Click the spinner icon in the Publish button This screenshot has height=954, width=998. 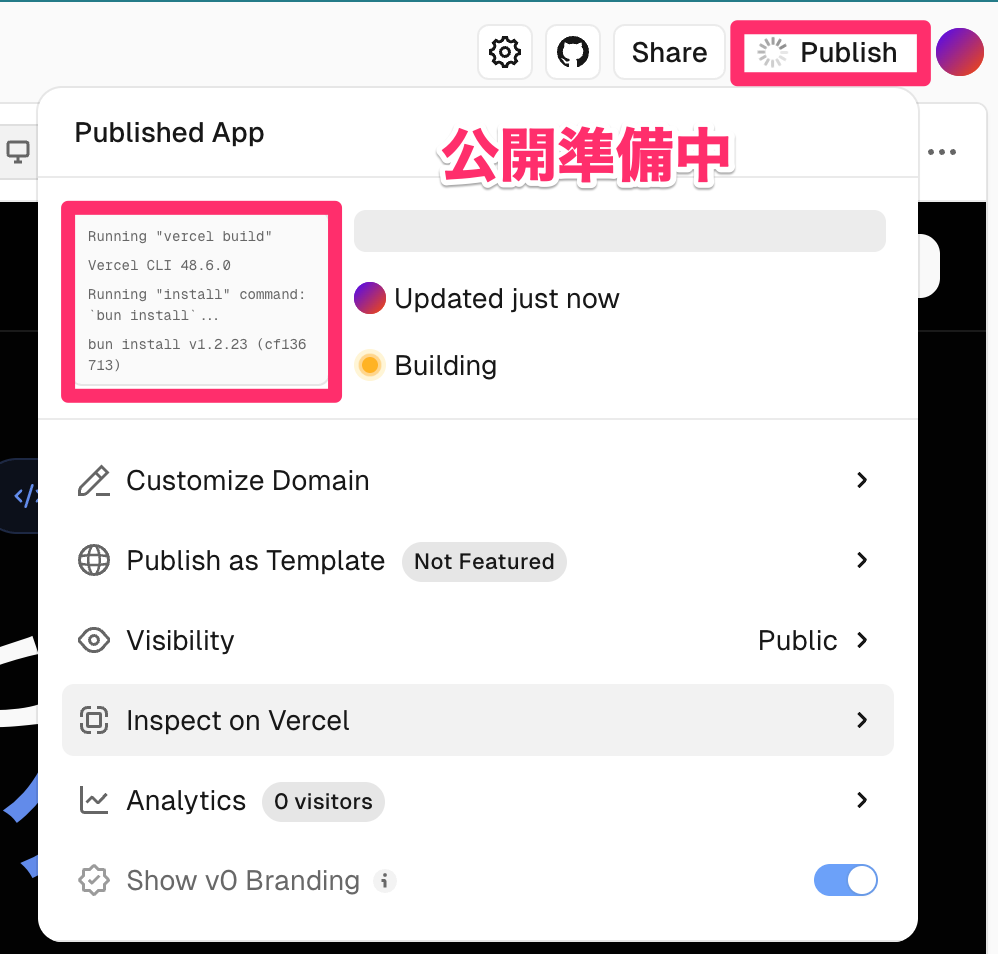tap(772, 52)
